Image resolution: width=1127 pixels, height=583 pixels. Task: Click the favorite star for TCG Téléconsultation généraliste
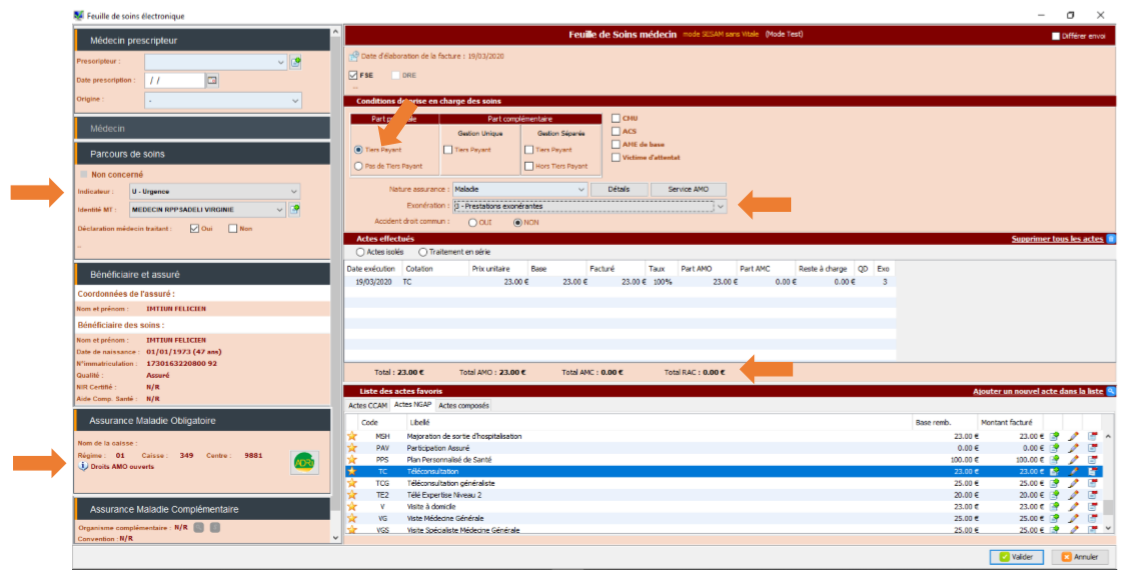[352, 483]
